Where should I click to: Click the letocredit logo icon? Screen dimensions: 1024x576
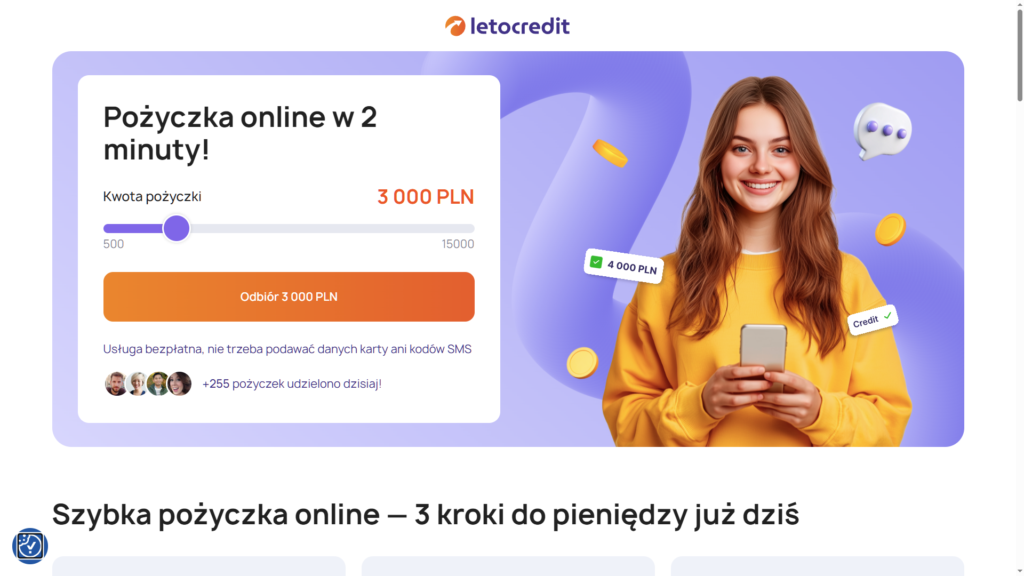pyautogui.click(x=455, y=26)
